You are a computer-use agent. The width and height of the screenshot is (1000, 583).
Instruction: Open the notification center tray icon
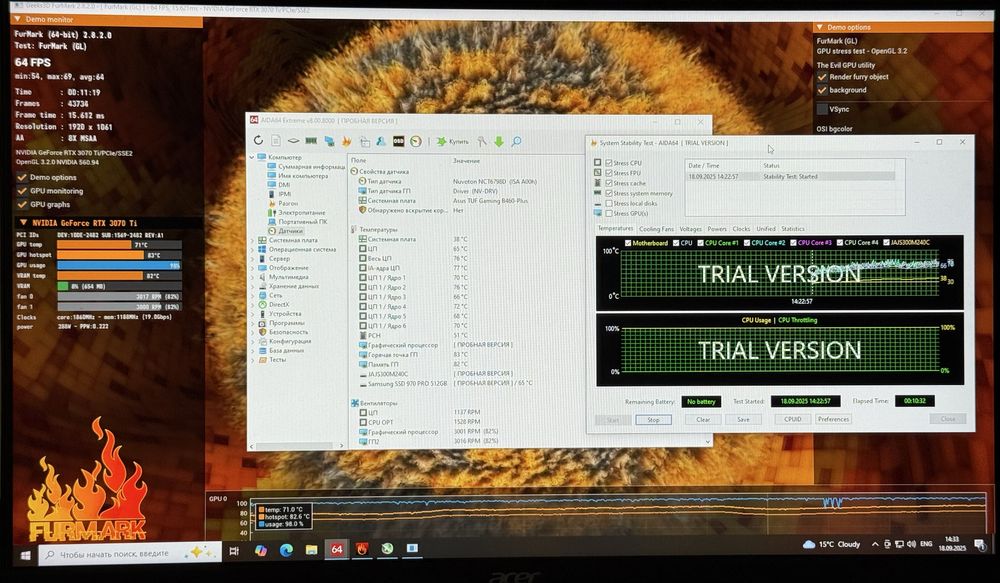tap(980, 544)
